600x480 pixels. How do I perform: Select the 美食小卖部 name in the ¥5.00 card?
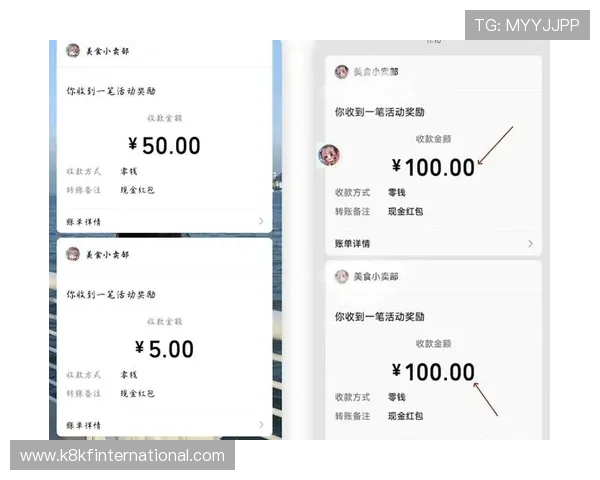[107, 255]
